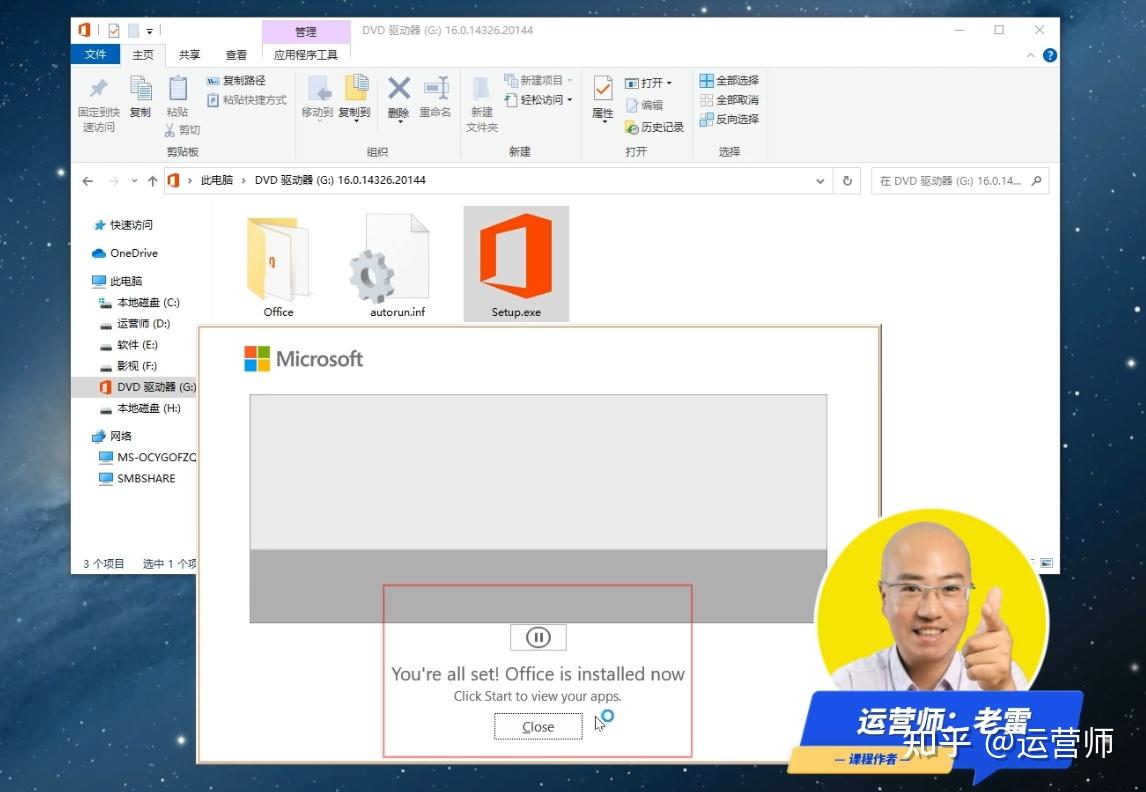Select SMBSHARE network computer

pyautogui.click(x=137, y=479)
